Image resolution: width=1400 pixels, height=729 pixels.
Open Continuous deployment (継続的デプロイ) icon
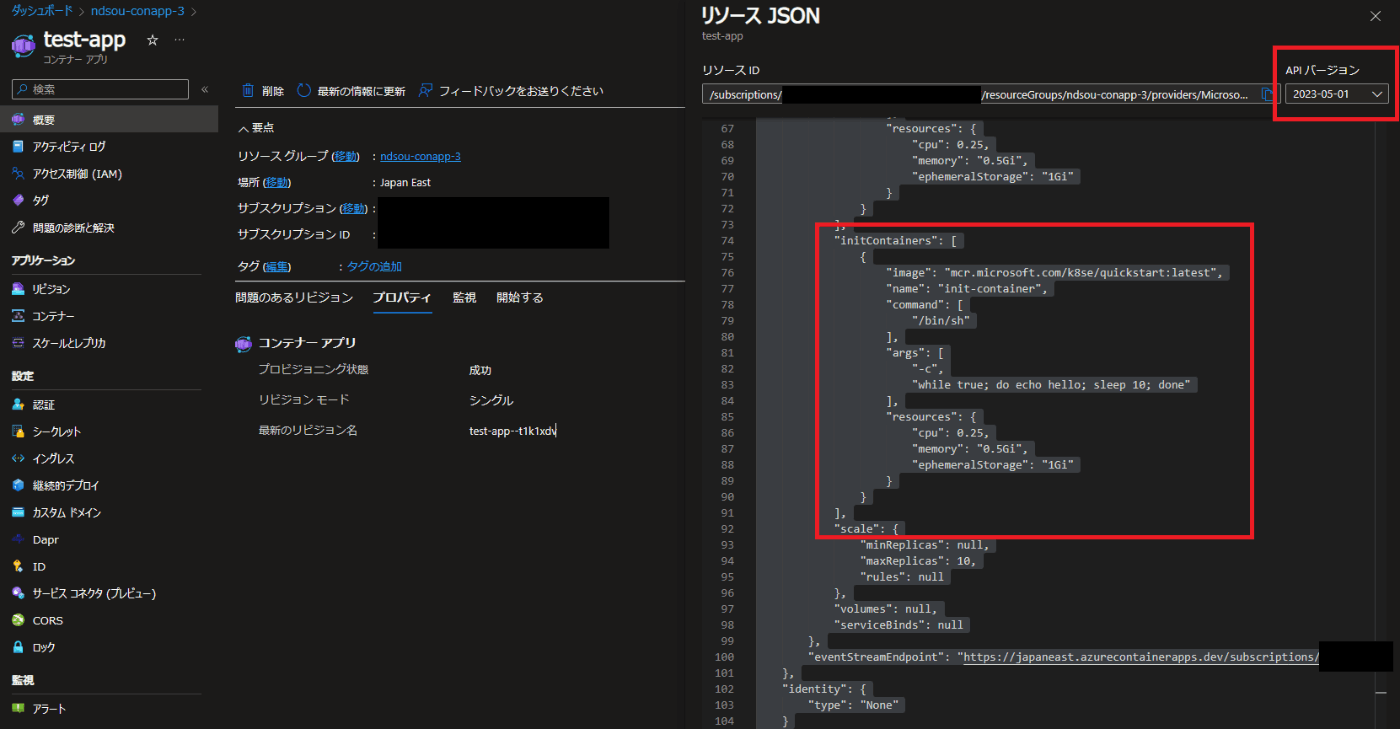[x=17, y=486]
